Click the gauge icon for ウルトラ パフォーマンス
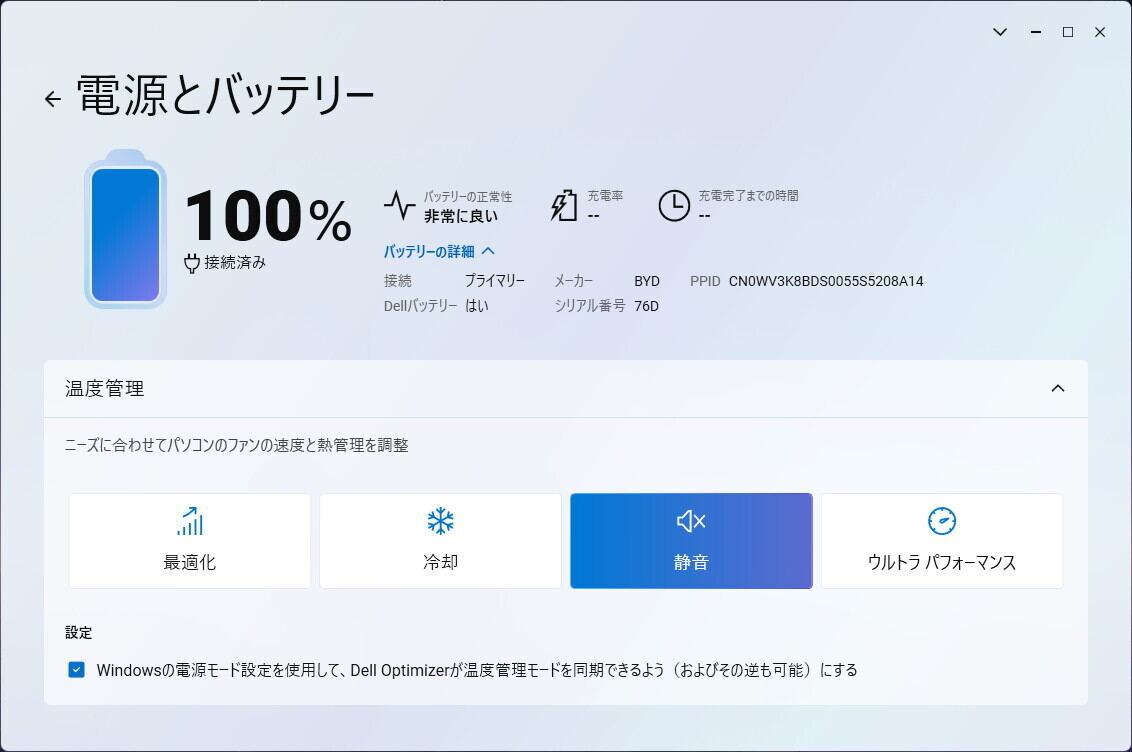This screenshot has width=1132, height=752. coord(942,521)
